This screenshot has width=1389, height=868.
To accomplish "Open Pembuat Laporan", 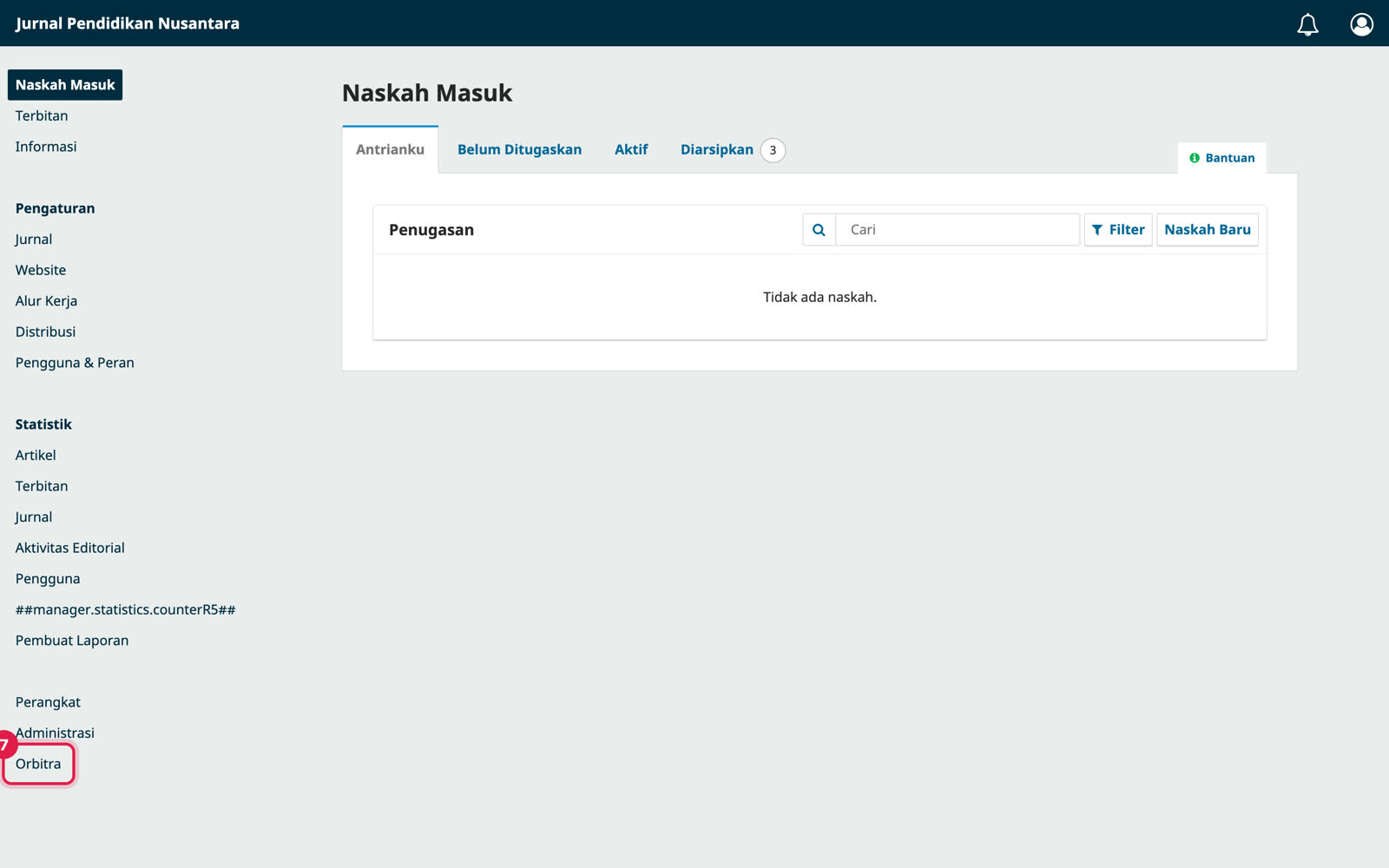I will coord(72,641).
